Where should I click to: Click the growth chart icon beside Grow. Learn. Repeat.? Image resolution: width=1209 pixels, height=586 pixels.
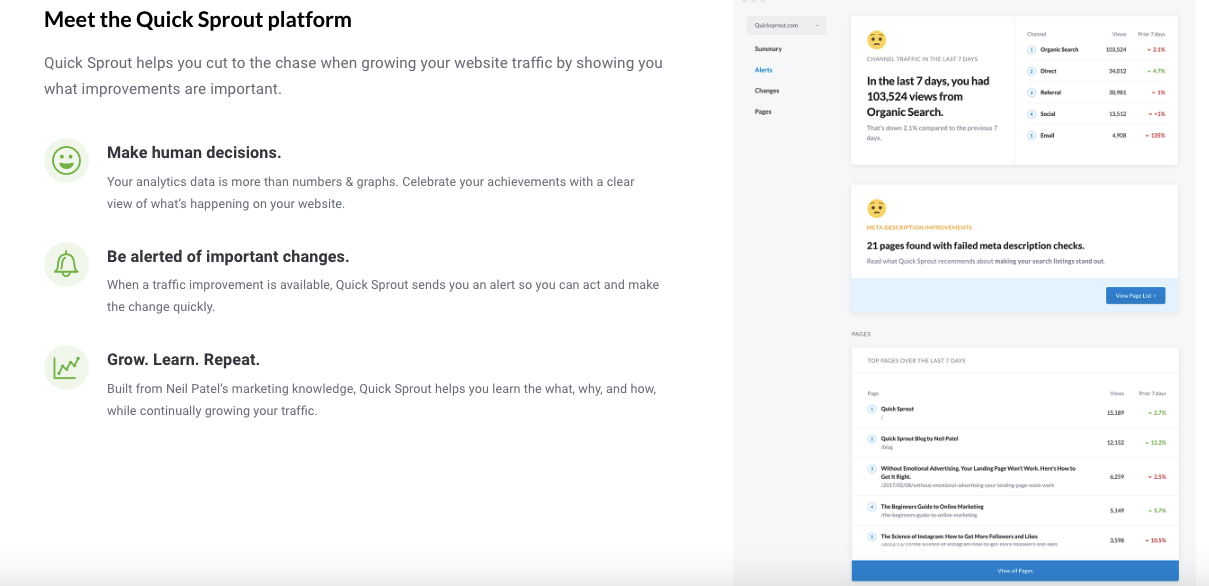click(67, 367)
